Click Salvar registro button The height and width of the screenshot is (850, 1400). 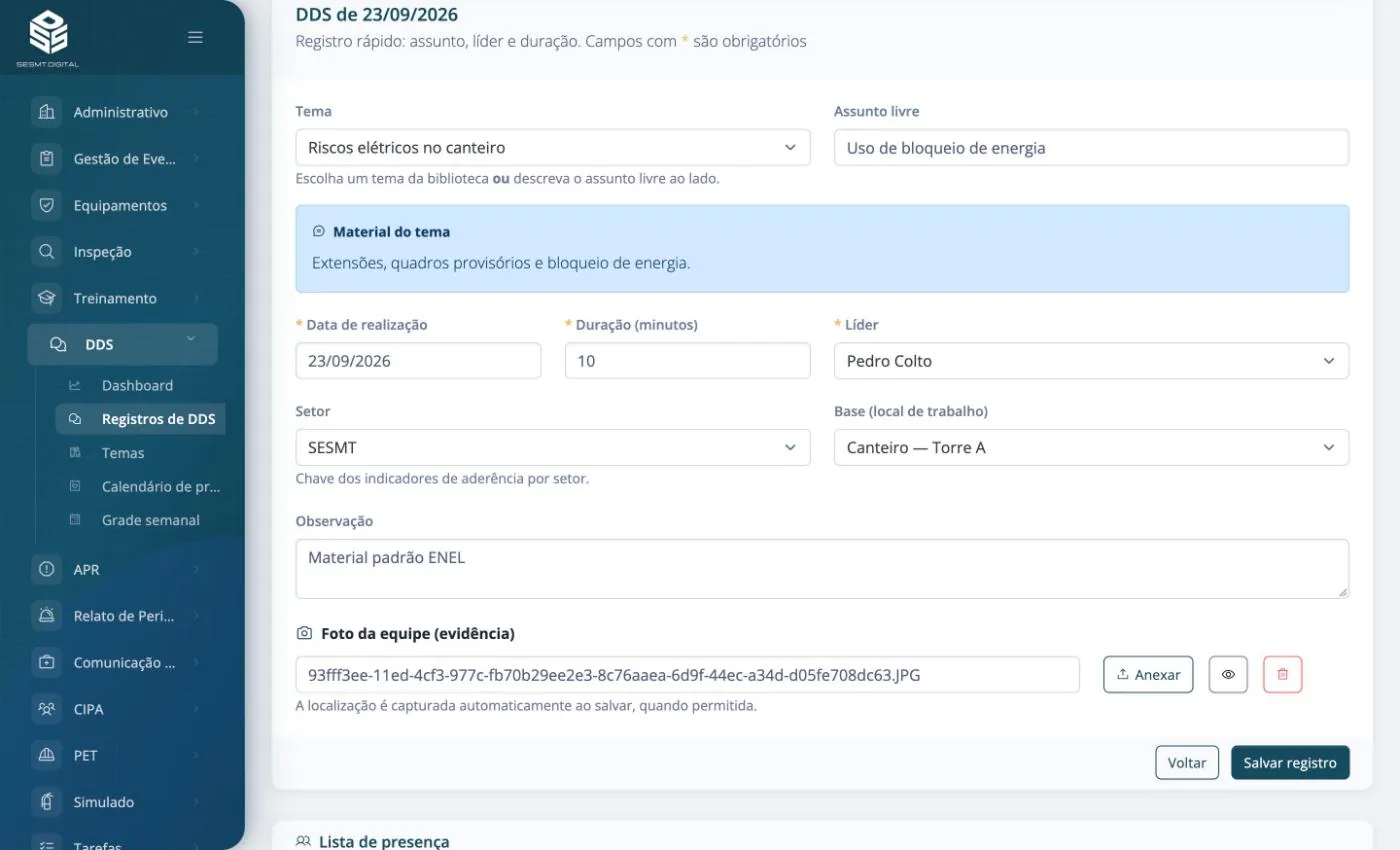(x=1290, y=763)
